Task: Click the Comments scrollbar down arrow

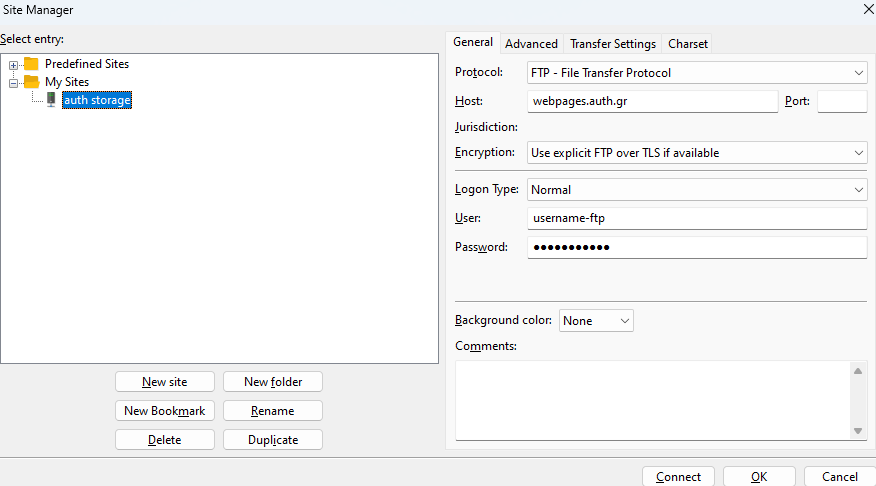Action: (858, 430)
